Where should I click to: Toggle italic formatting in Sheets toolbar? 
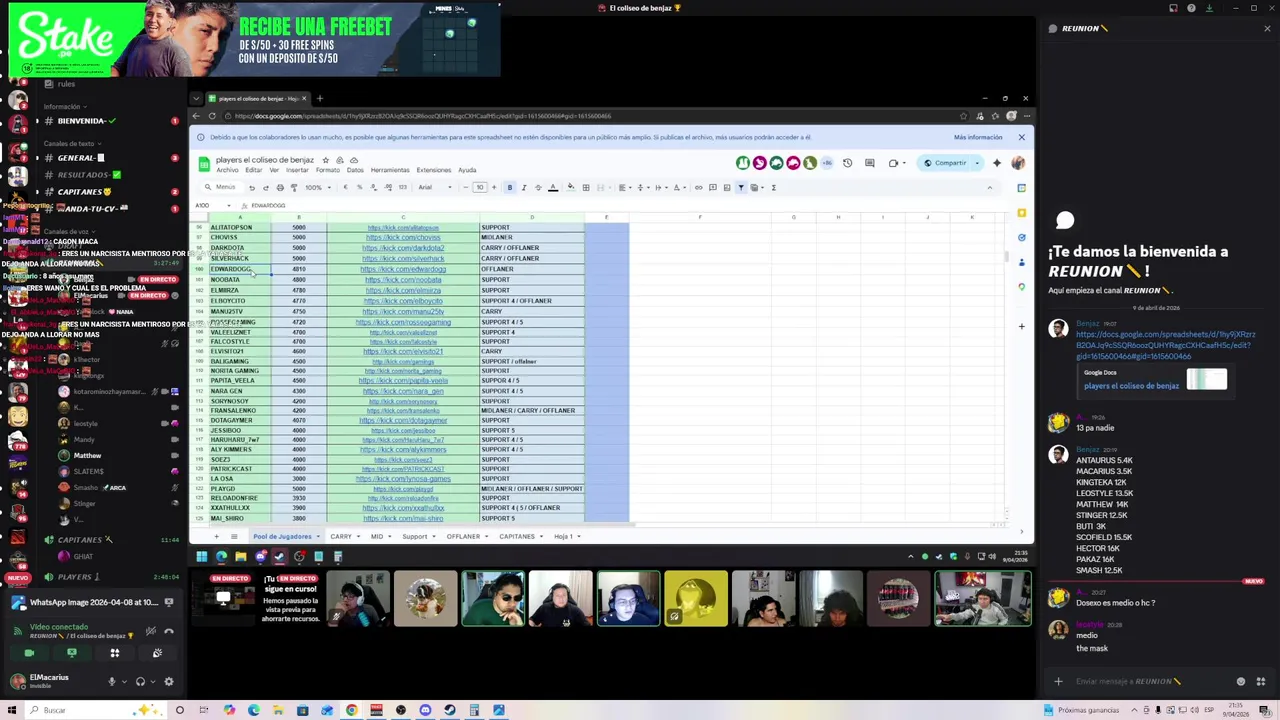[524, 187]
